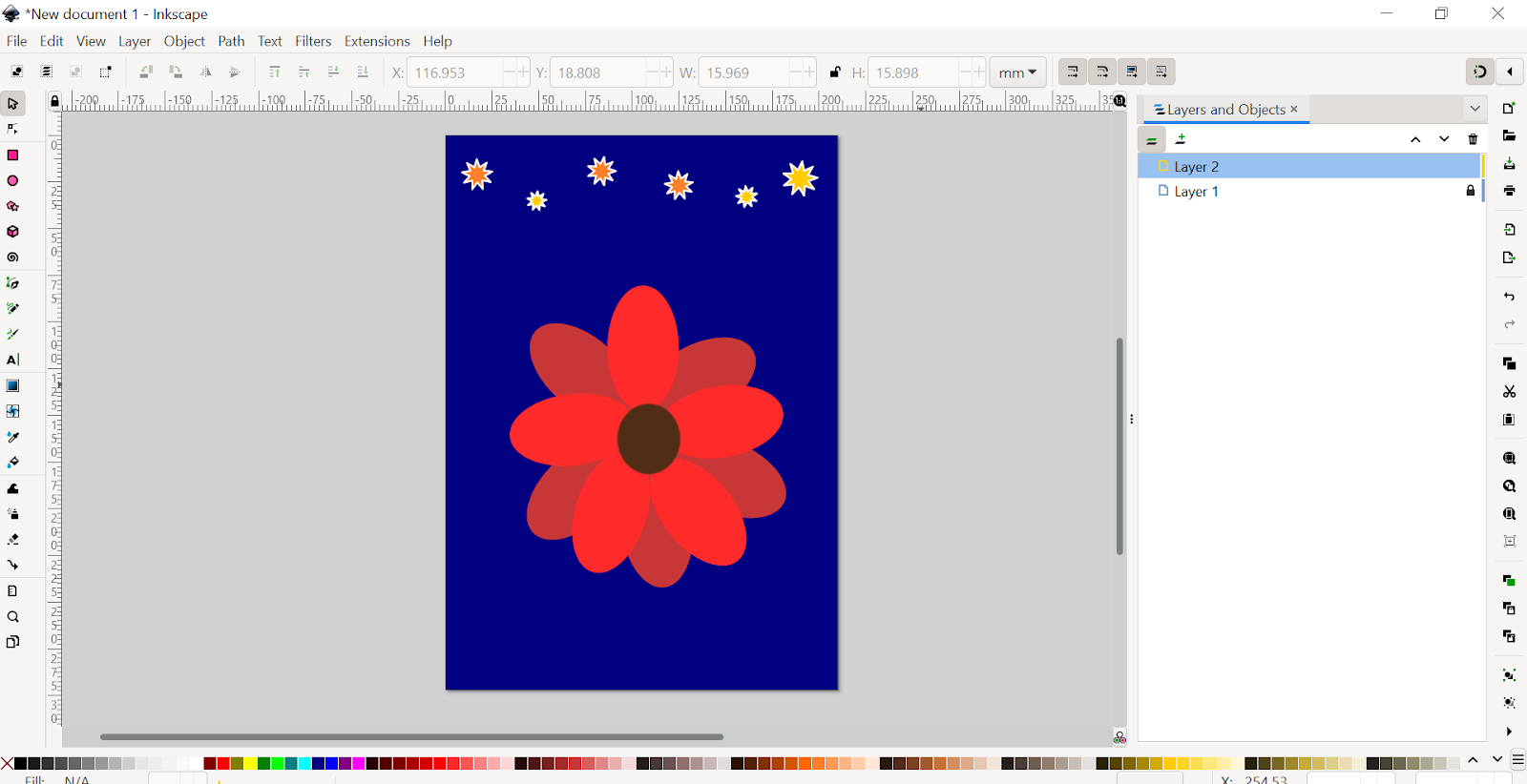Image resolution: width=1527 pixels, height=784 pixels.
Task: Select the Selector arrow tool
Action: [13, 103]
